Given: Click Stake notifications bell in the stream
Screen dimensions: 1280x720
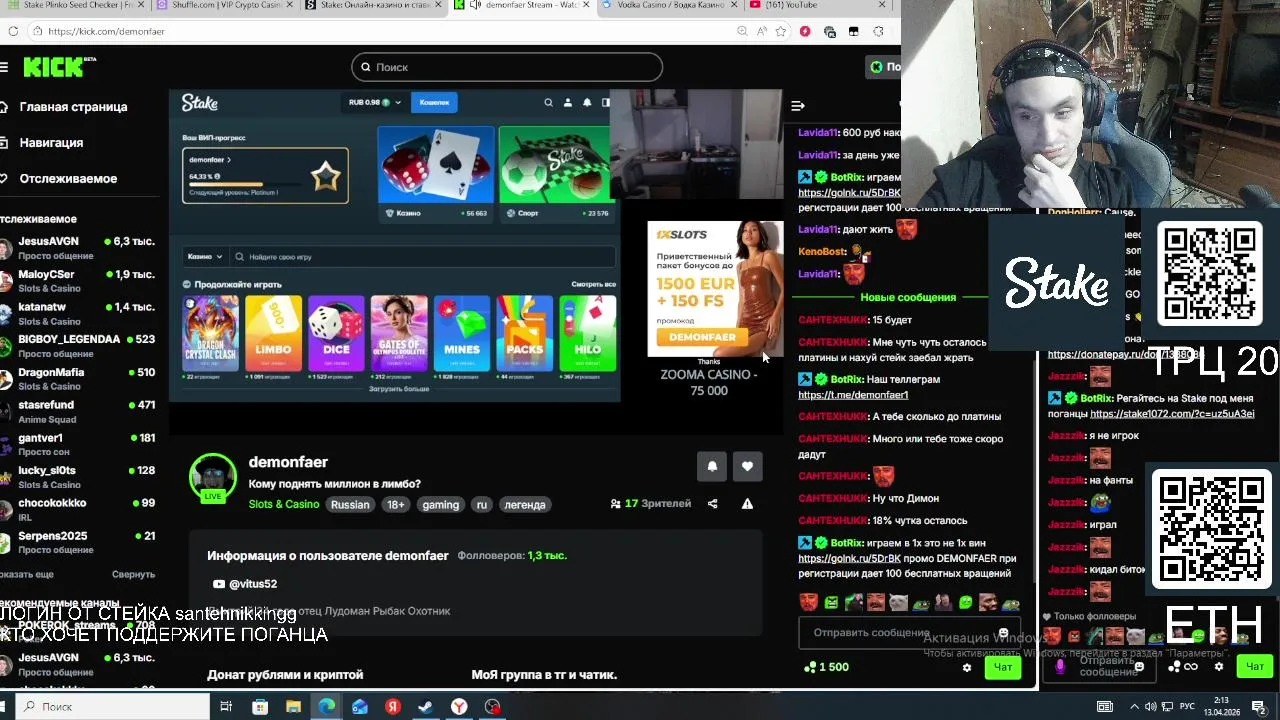Looking at the screenshot, I should coord(587,102).
